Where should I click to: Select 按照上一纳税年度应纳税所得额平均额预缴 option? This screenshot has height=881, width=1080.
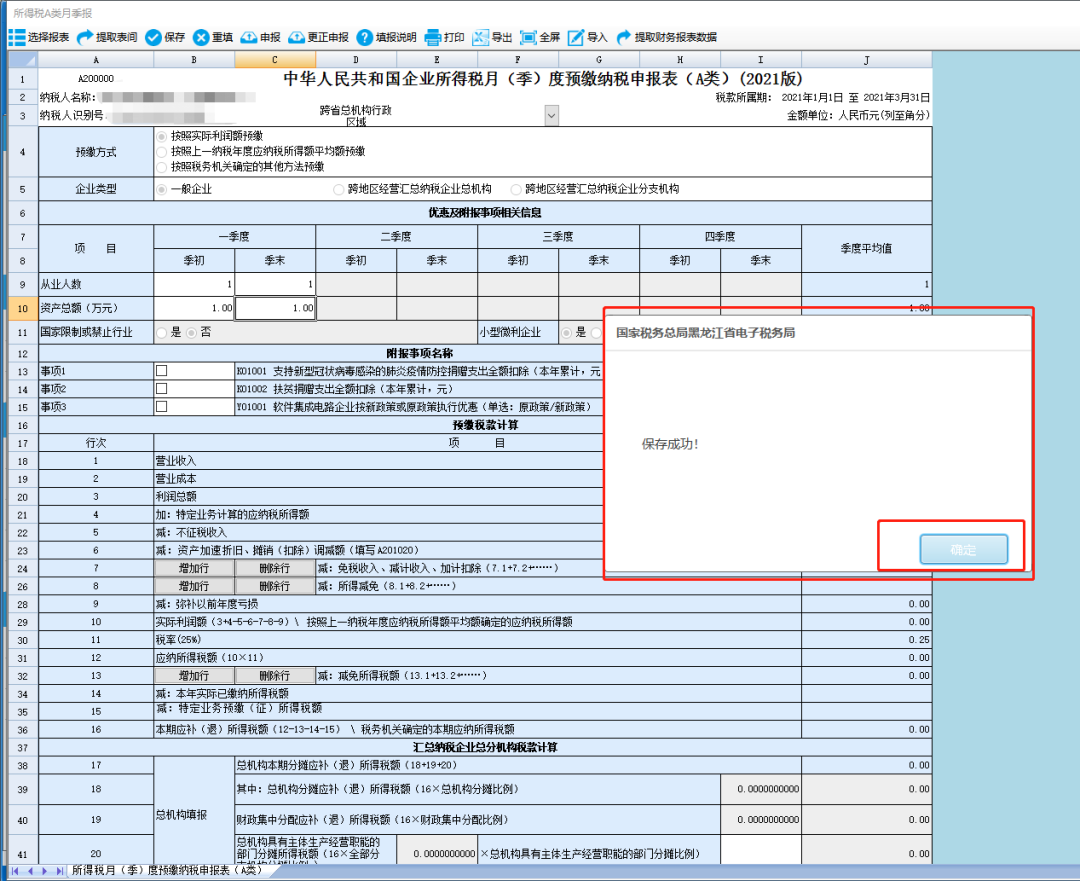coord(161,152)
